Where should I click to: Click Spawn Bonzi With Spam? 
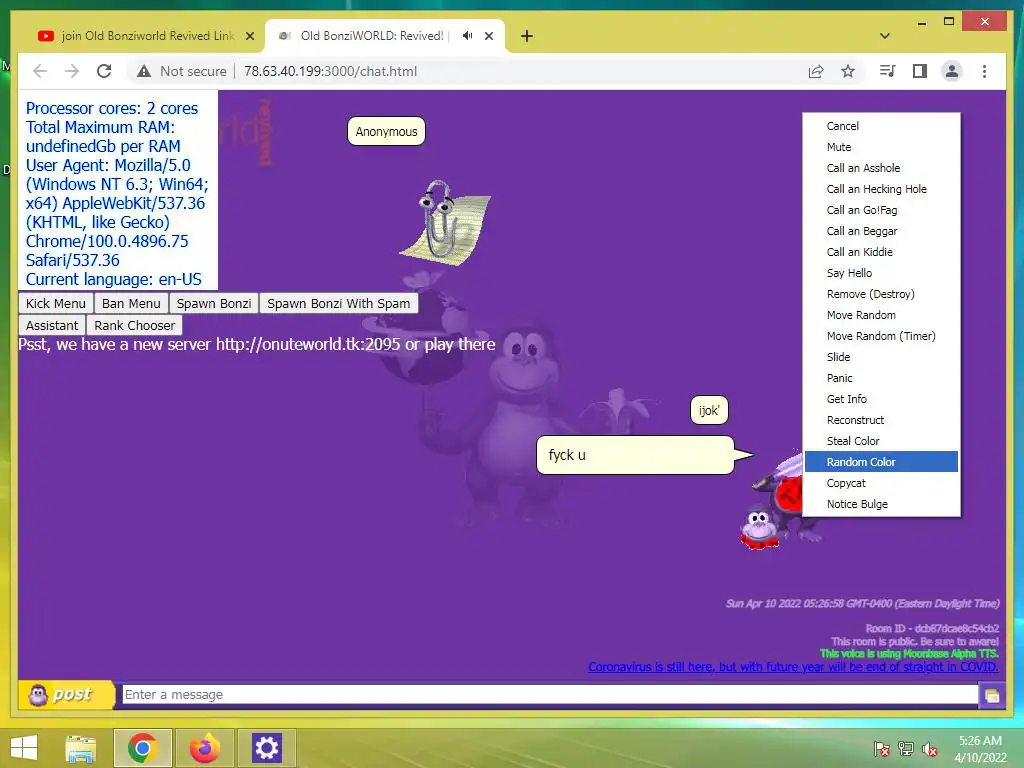point(339,304)
